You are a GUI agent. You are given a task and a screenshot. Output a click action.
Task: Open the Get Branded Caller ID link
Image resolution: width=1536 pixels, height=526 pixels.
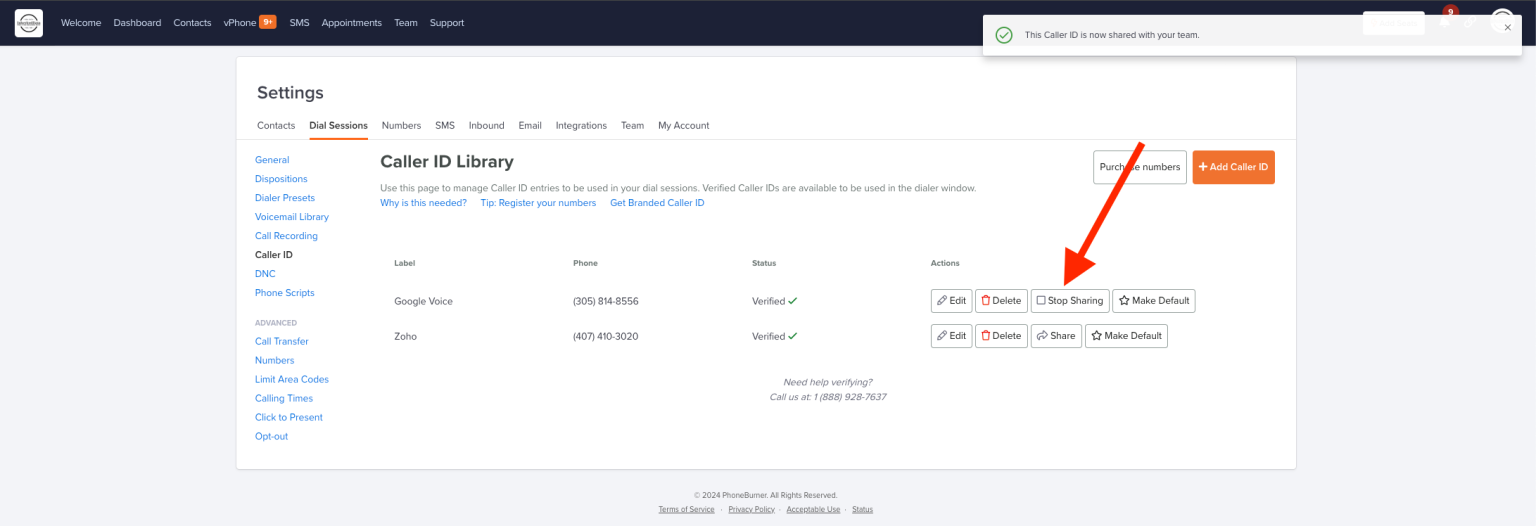coord(657,203)
